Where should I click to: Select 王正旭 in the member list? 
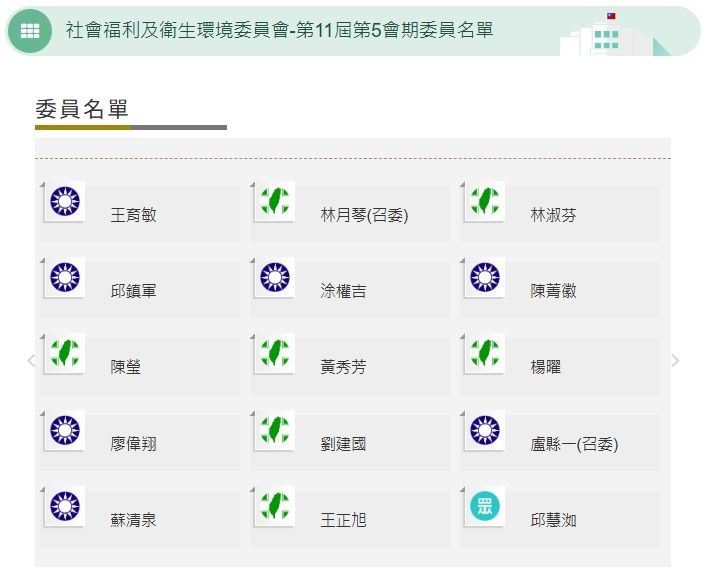pos(343,520)
